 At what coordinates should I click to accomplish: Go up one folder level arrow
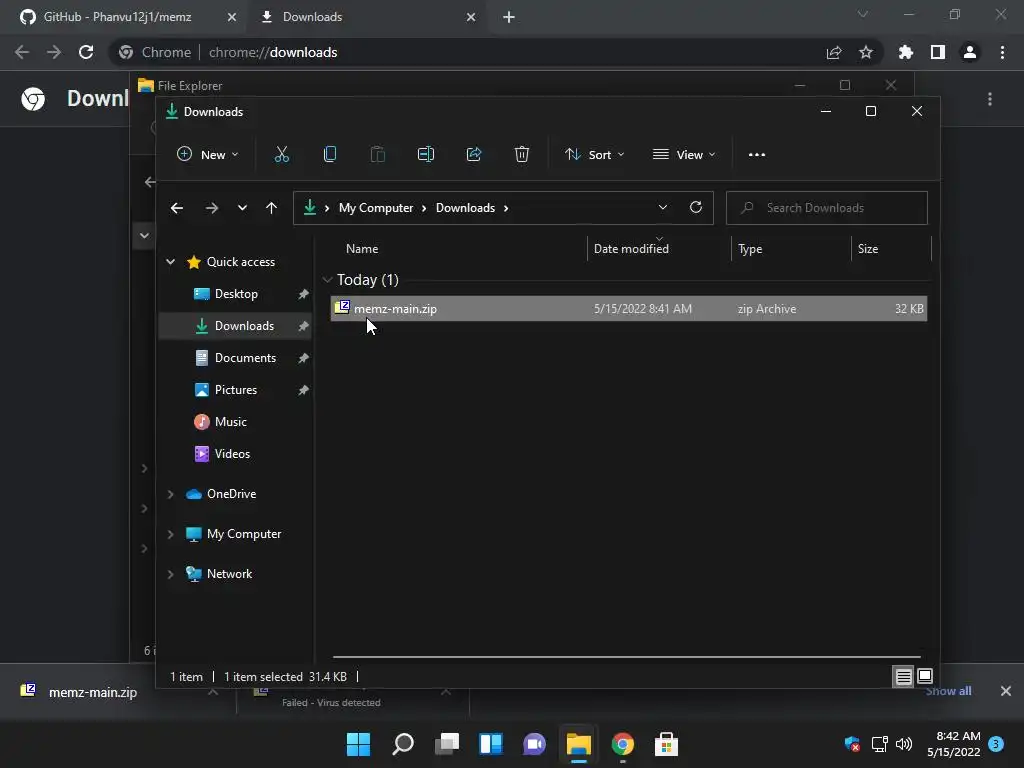272,208
